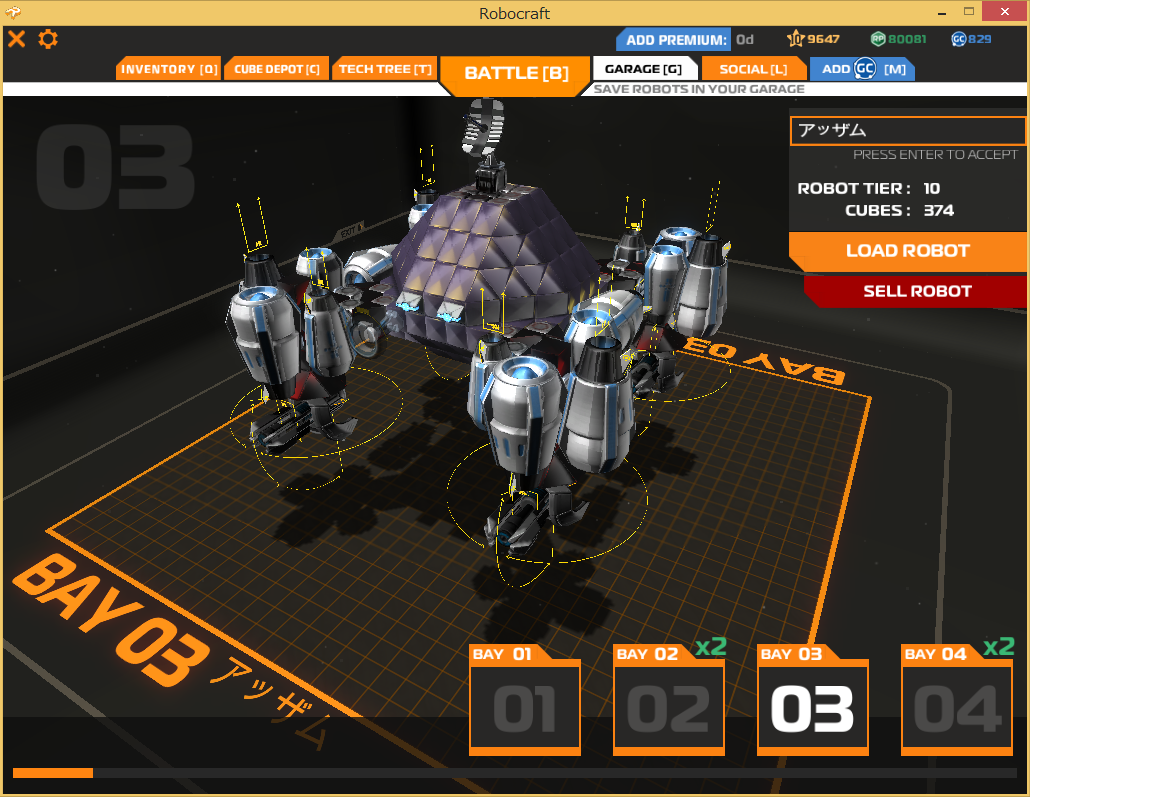Open the Inventory [Q] tab
Screen dimensions: 1152x797
tap(168, 69)
